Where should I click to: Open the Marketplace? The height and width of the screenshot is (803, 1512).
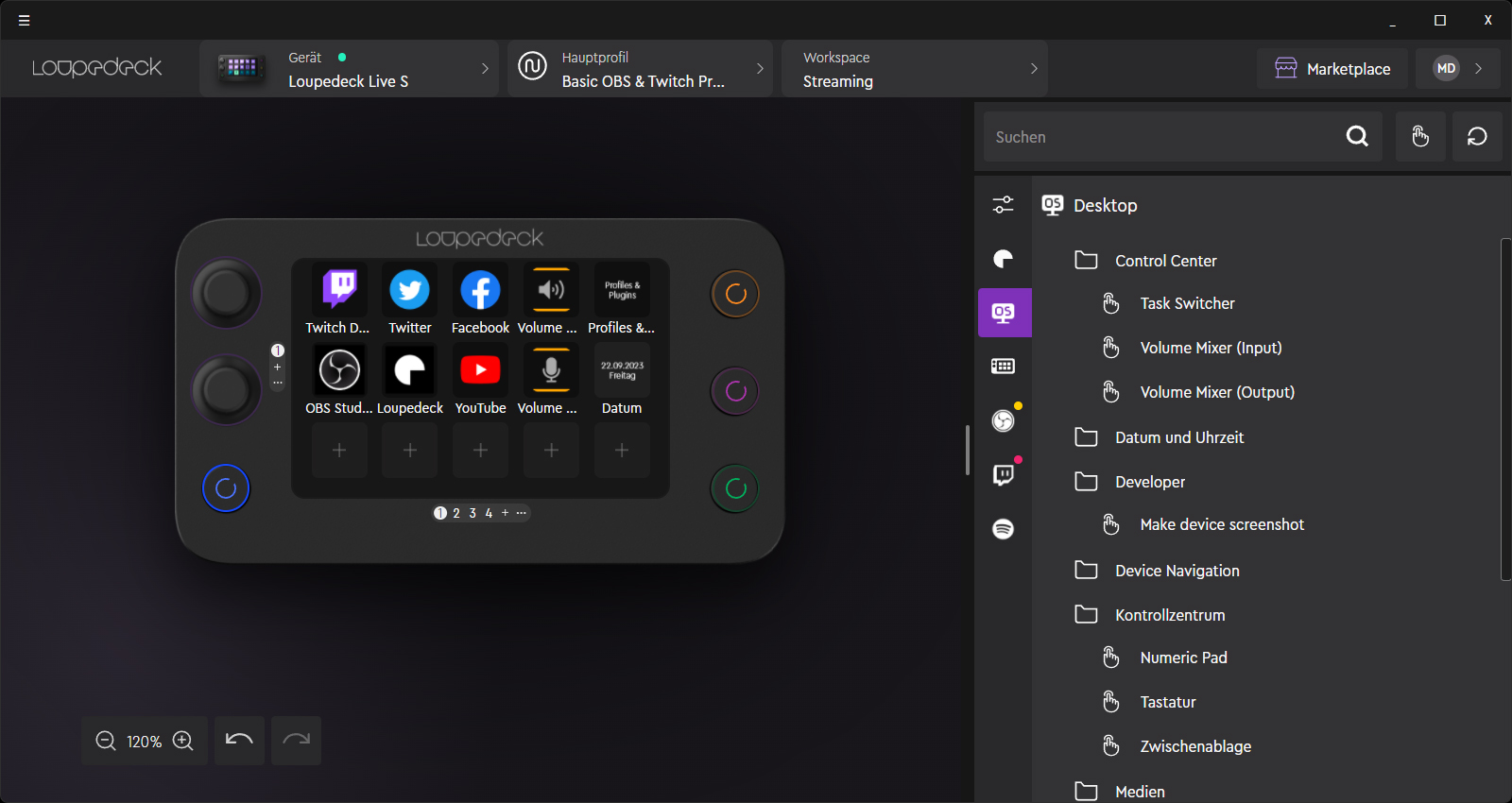(x=1332, y=69)
